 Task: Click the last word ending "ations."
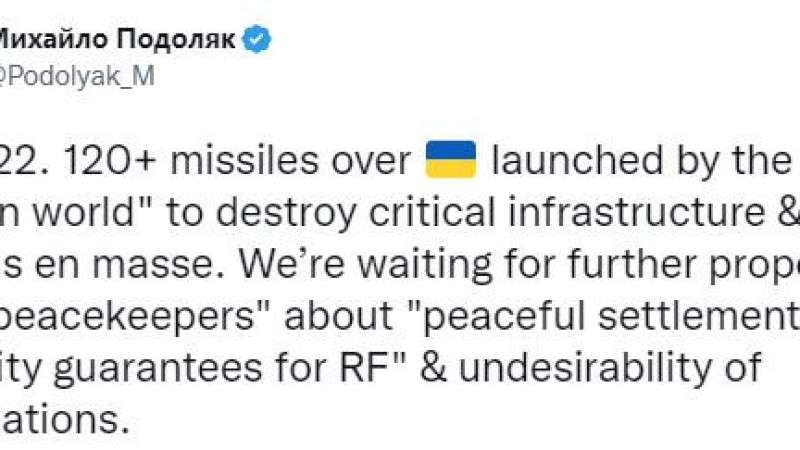tap(63, 420)
